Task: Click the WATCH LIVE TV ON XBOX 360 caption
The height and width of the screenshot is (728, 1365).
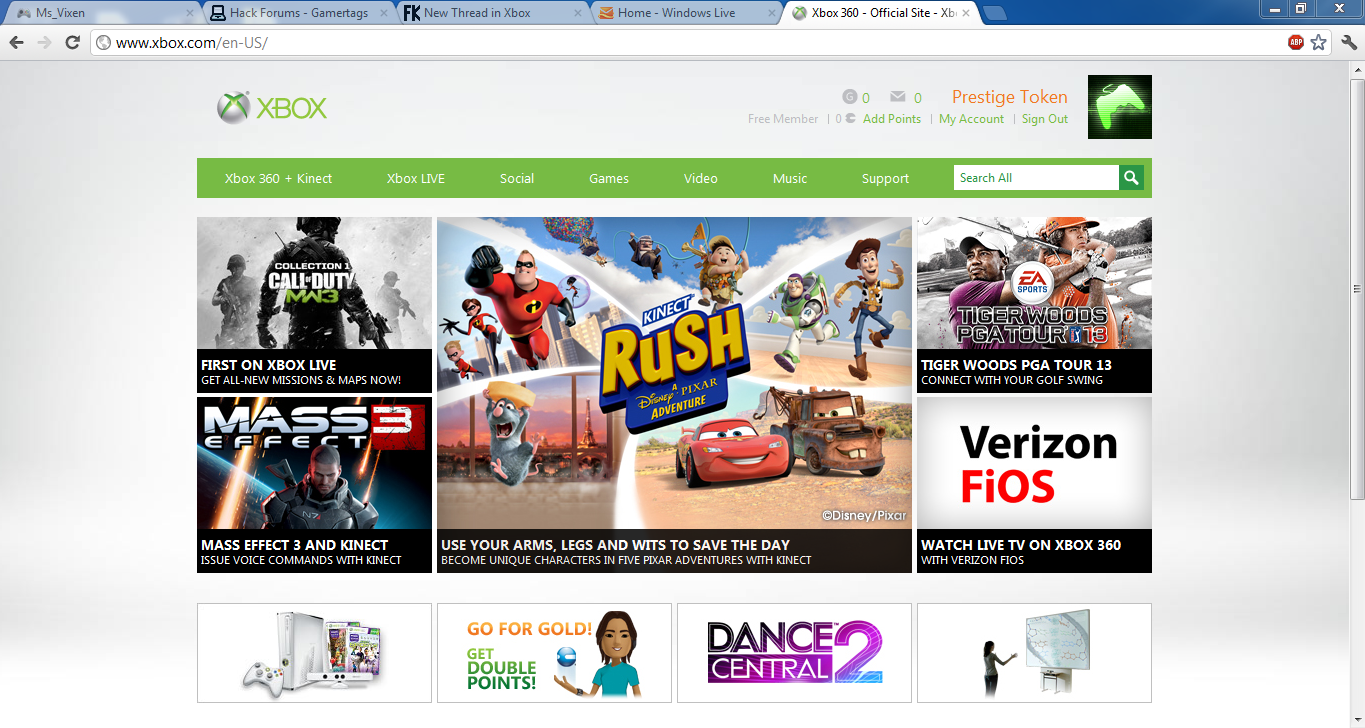Action: [x=1021, y=545]
